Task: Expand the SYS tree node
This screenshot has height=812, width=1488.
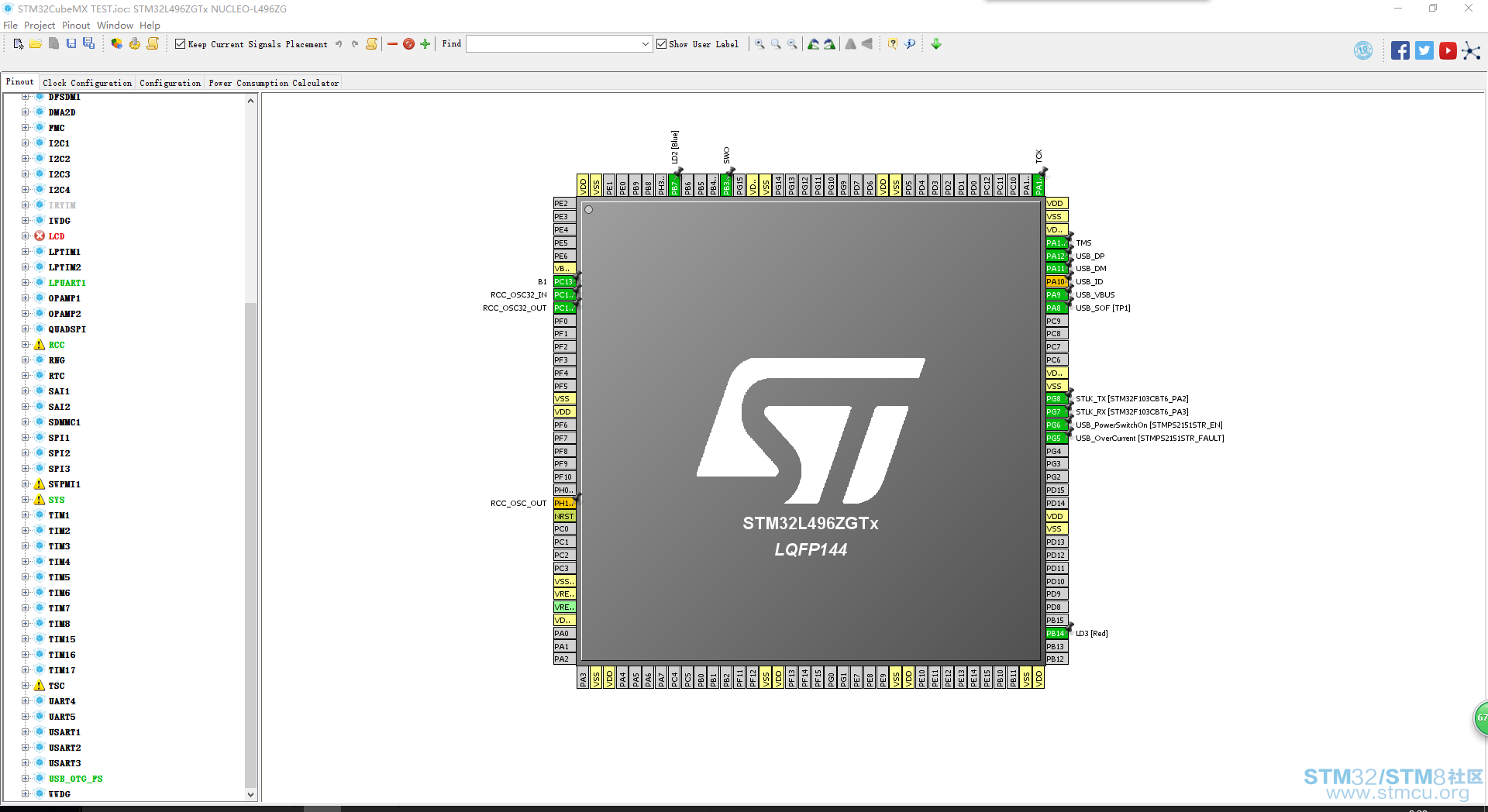Action: pyautogui.click(x=26, y=500)
